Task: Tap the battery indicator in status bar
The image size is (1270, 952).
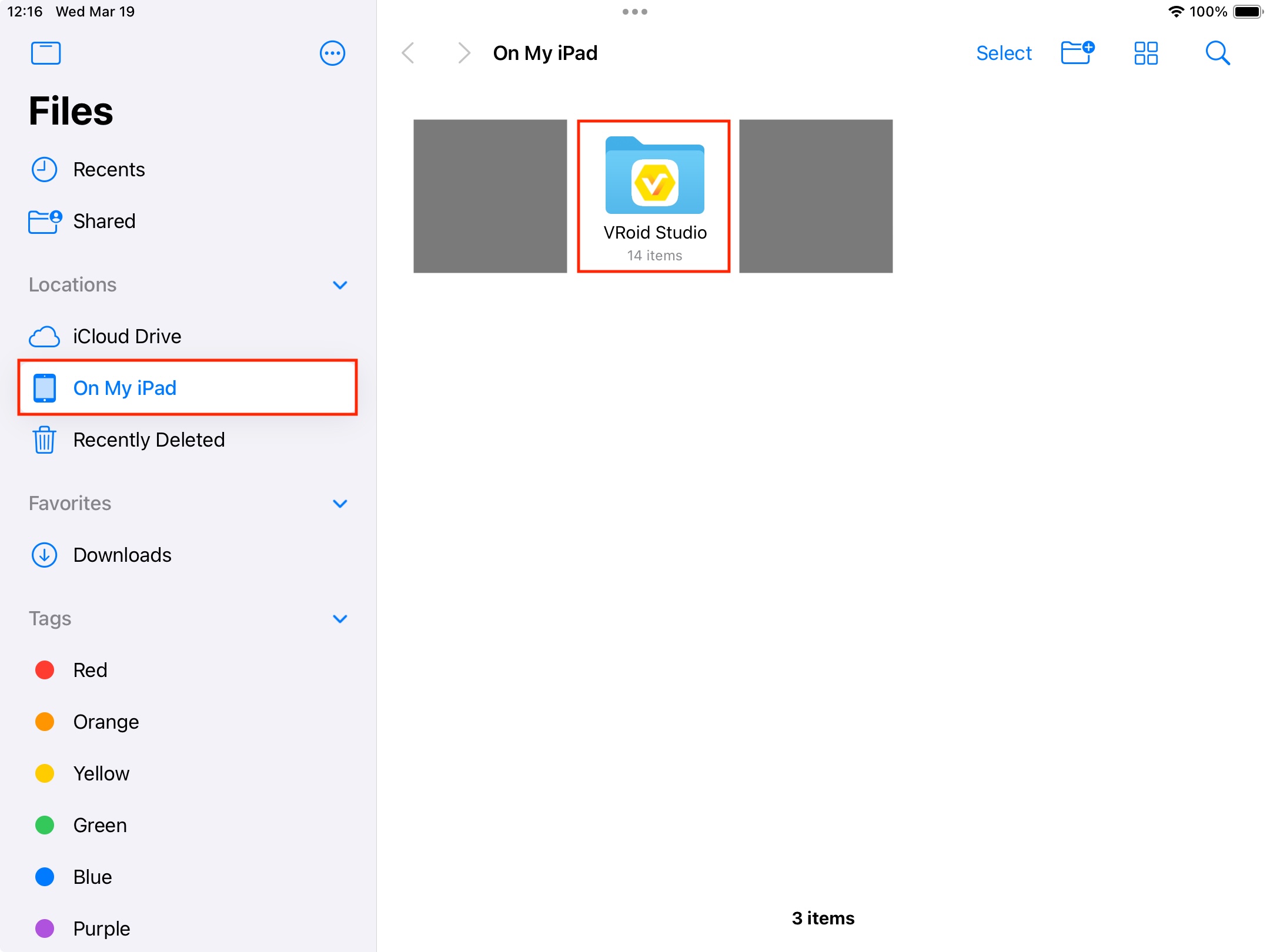Action: (x=1248, y=12)
